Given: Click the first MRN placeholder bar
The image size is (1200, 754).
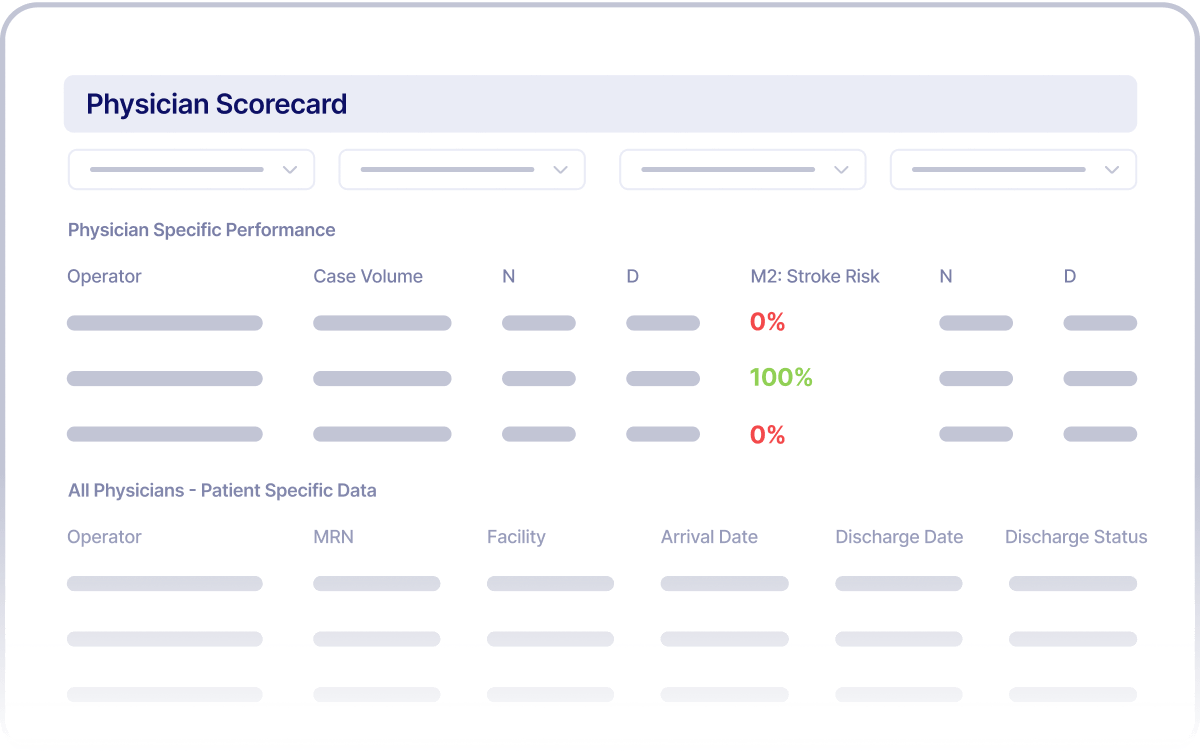Looking at the screenshot, I should pyautogui.click(x=377, y=583).
